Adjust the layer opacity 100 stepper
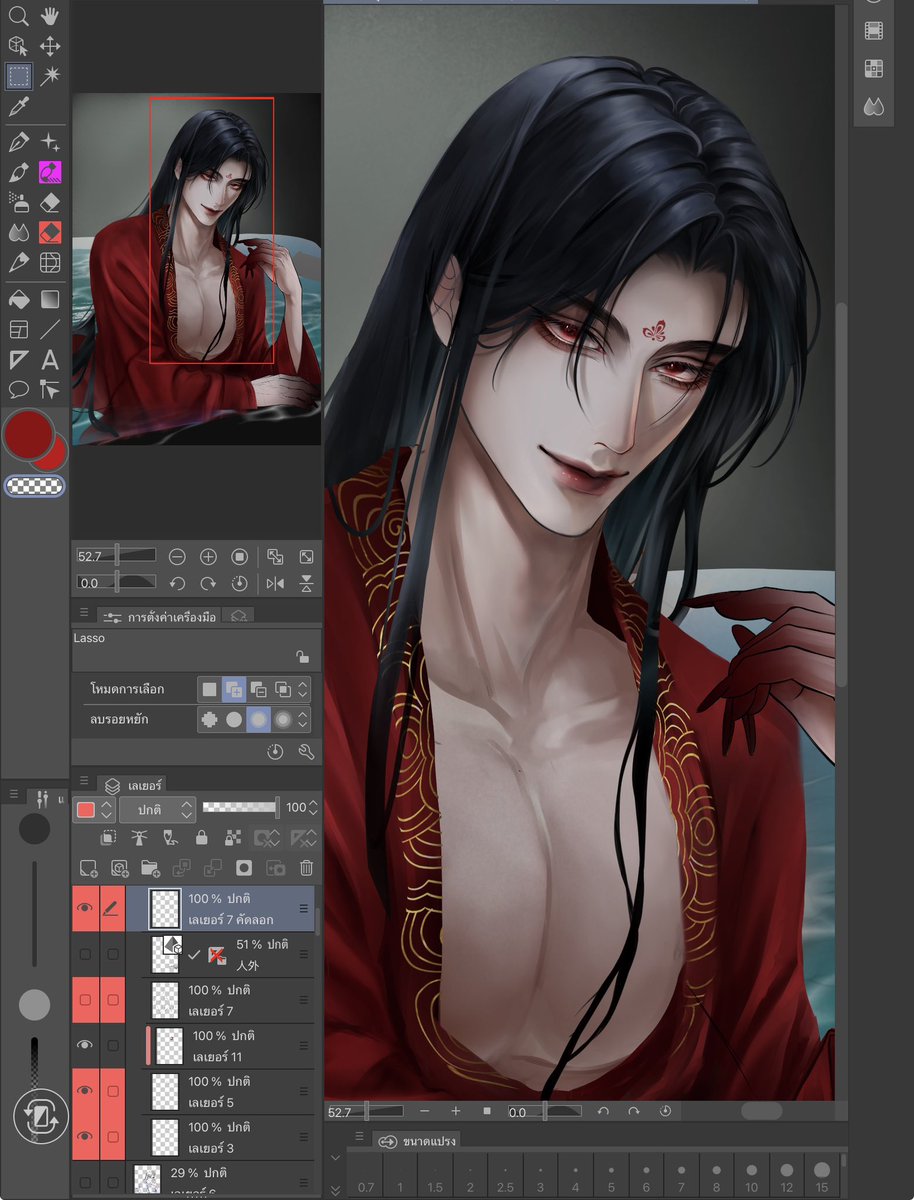This screenshot has height=1200, width=914. tap(312, 807)
